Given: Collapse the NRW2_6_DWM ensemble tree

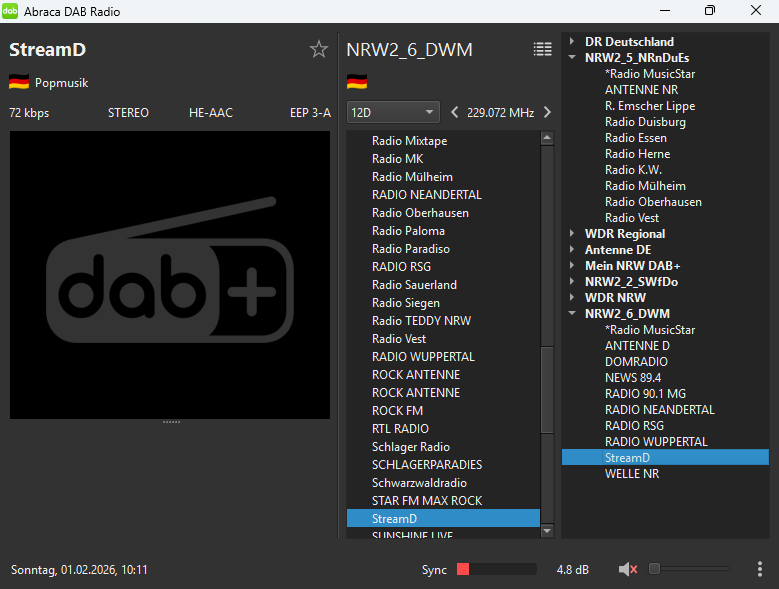Looking at the screenshot, I should pyautogui.click(x=572, y=314).
